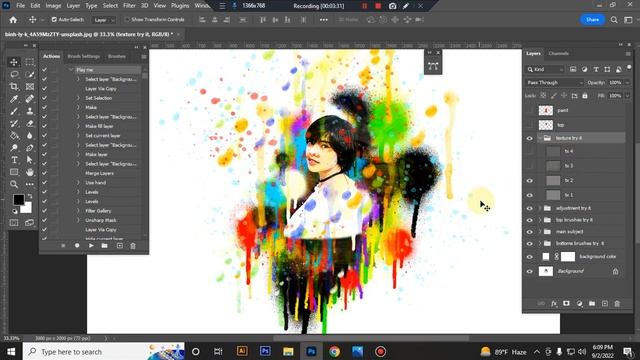Toggle the Auto-Select checkbox
Image resolution: width=640 pixels, height=360 pixels.
54,20
